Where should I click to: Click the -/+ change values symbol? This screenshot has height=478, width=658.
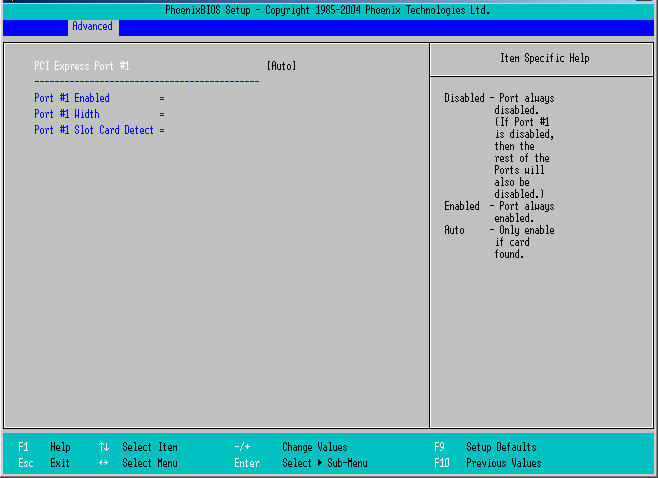[242, 447]
